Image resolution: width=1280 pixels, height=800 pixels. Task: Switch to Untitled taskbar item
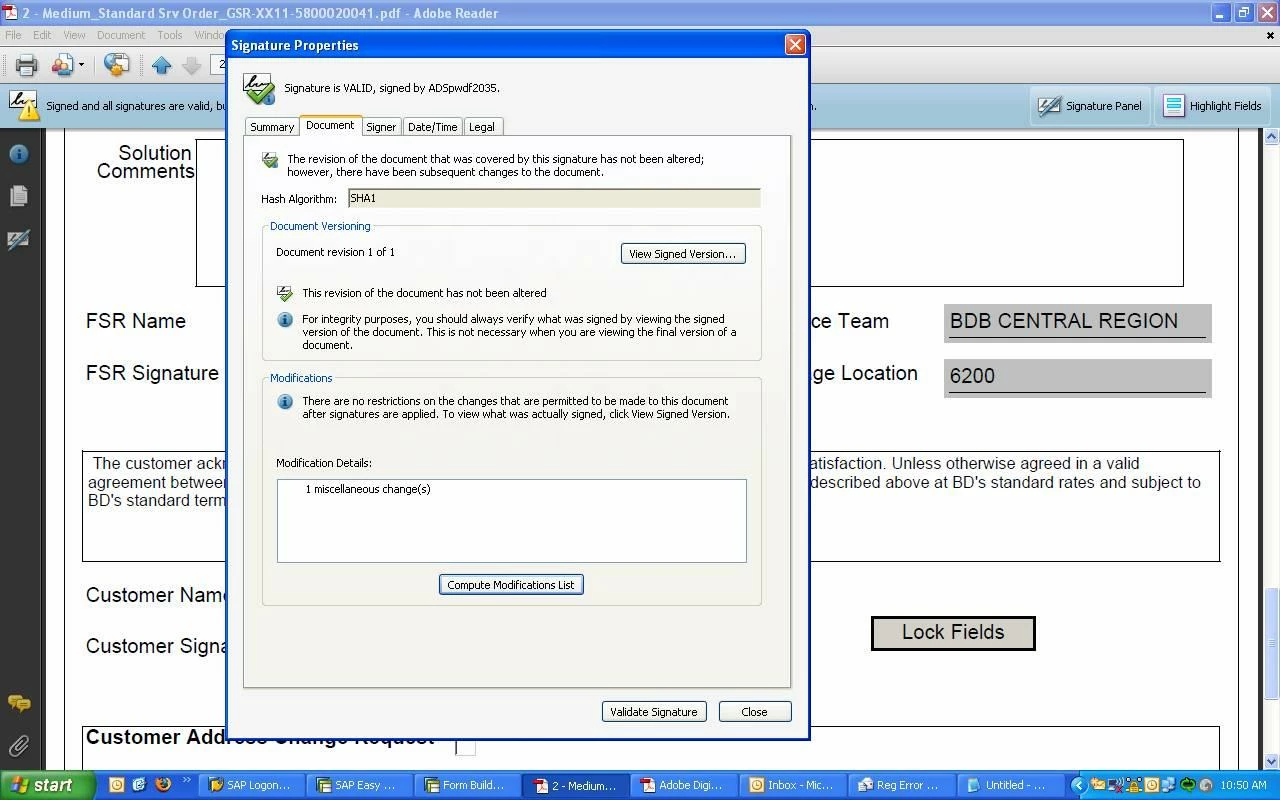[1010, 785]
